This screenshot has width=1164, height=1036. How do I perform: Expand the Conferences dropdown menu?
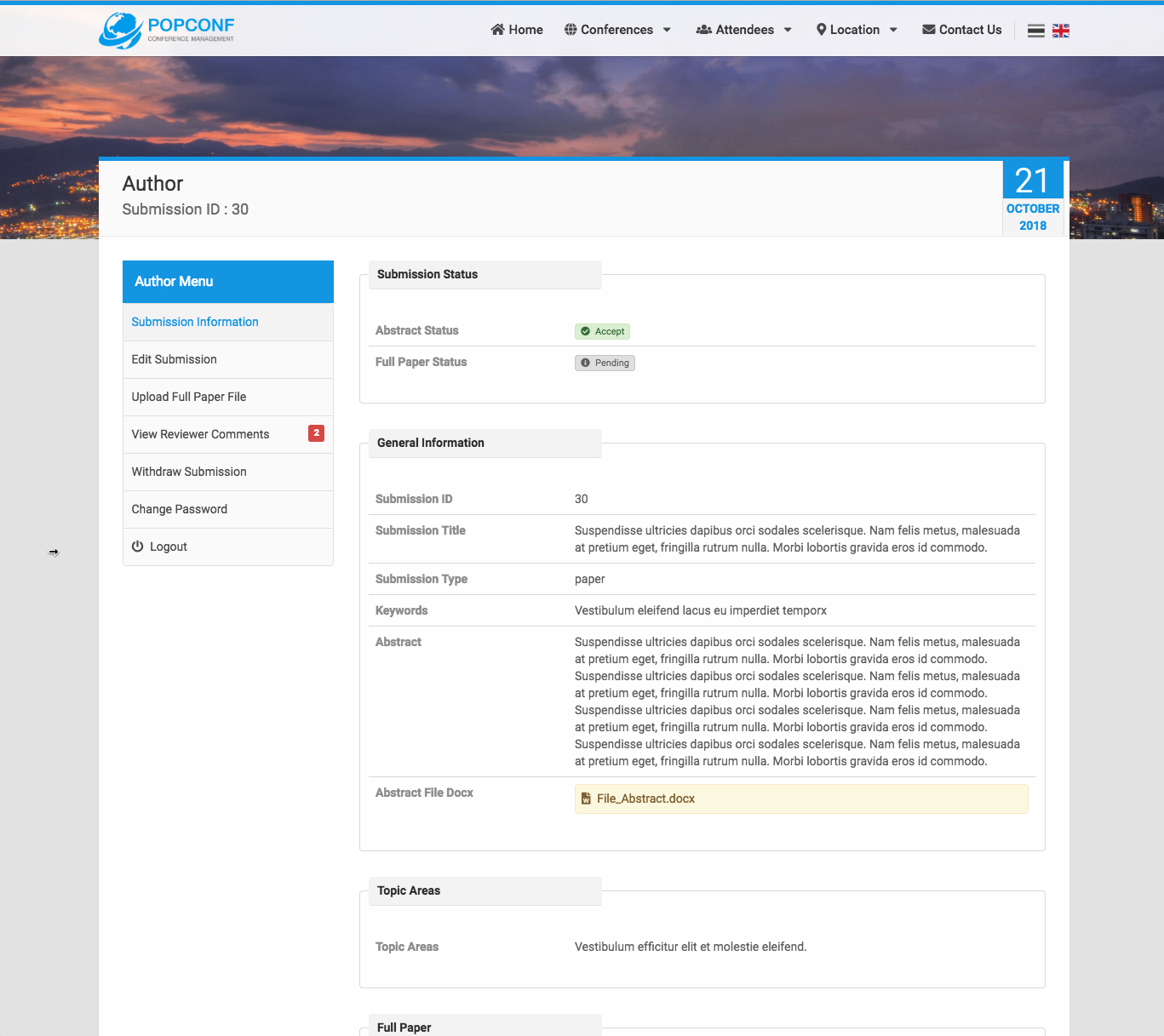coord(617,30)
